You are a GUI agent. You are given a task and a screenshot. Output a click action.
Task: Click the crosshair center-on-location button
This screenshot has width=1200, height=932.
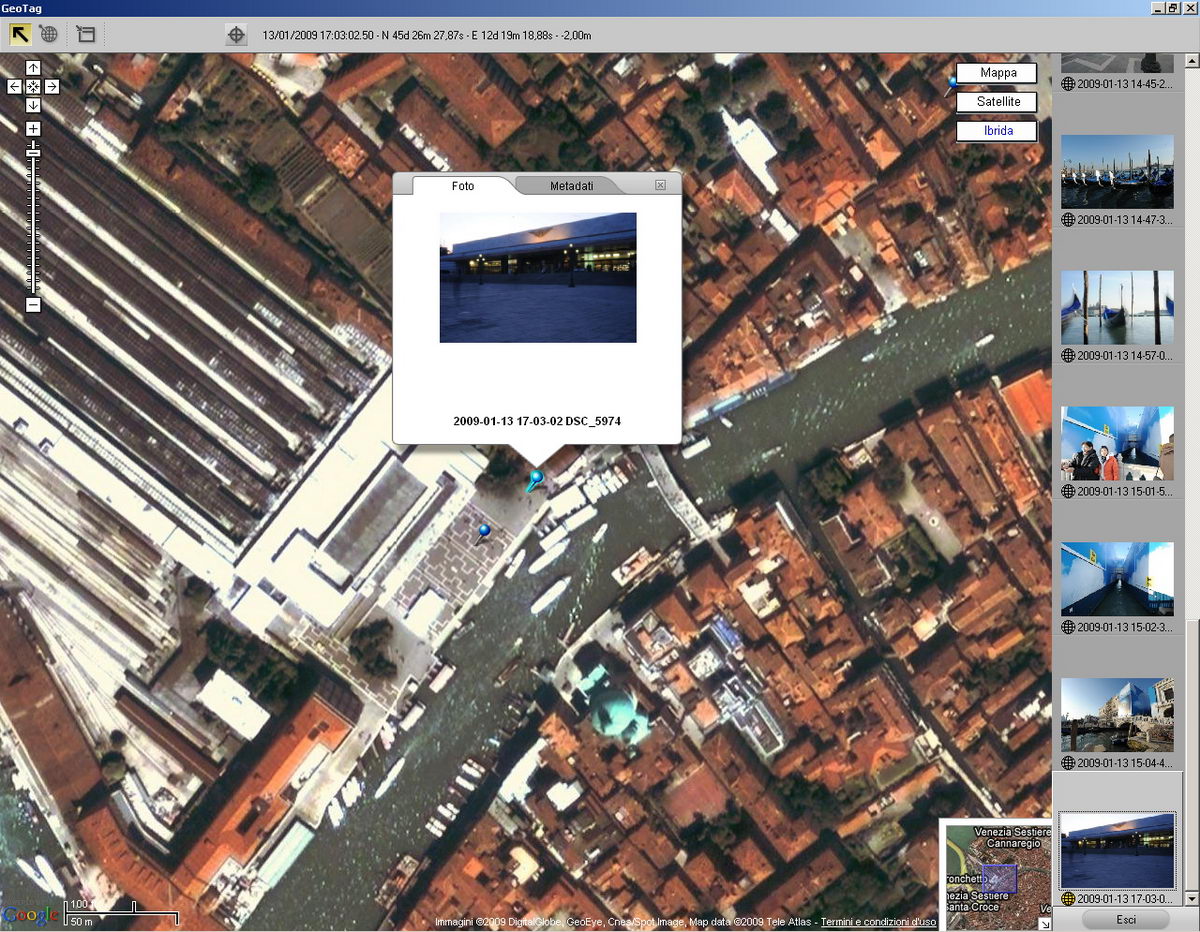[236, 35]
